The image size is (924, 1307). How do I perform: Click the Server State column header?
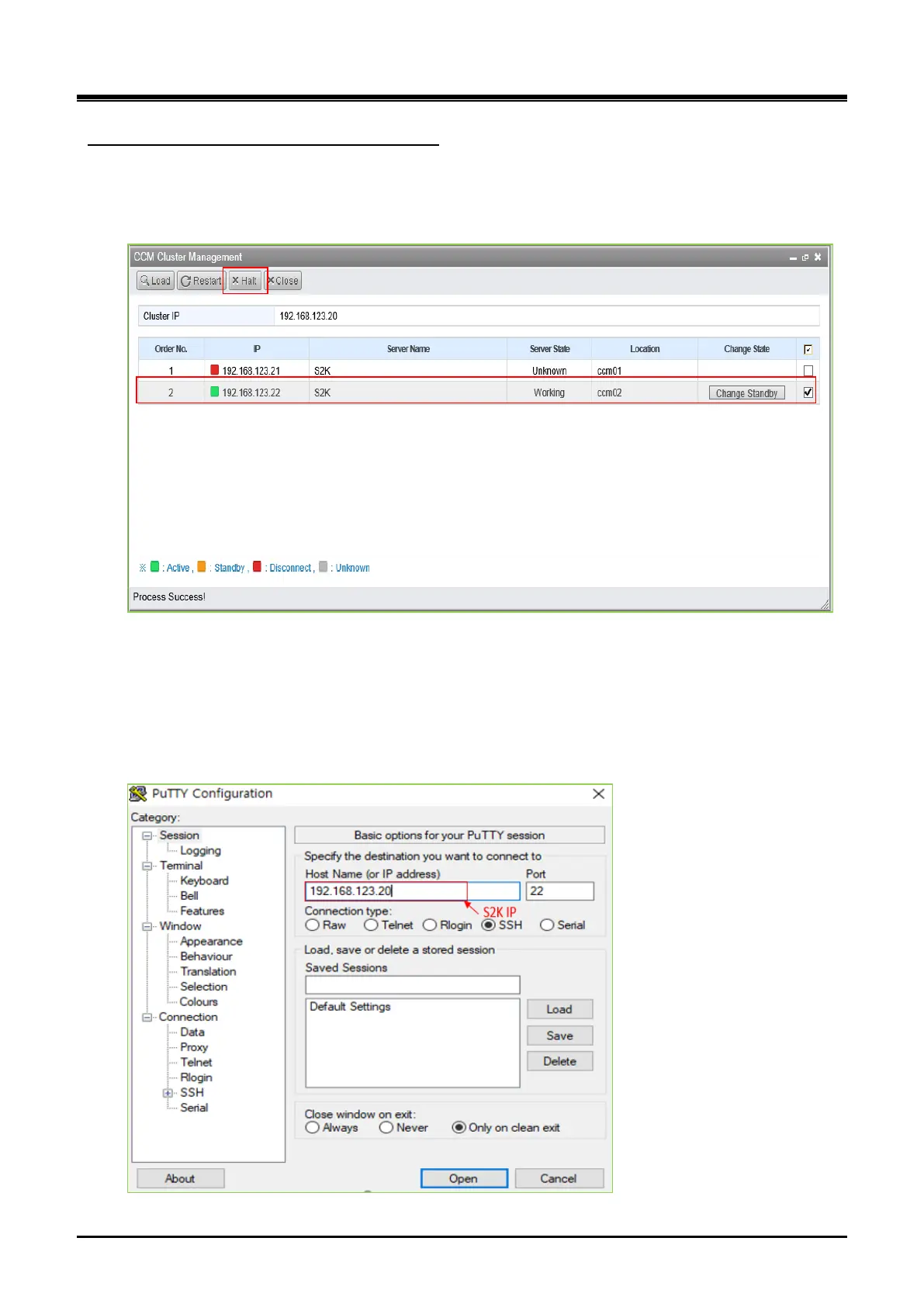[549, 349]
